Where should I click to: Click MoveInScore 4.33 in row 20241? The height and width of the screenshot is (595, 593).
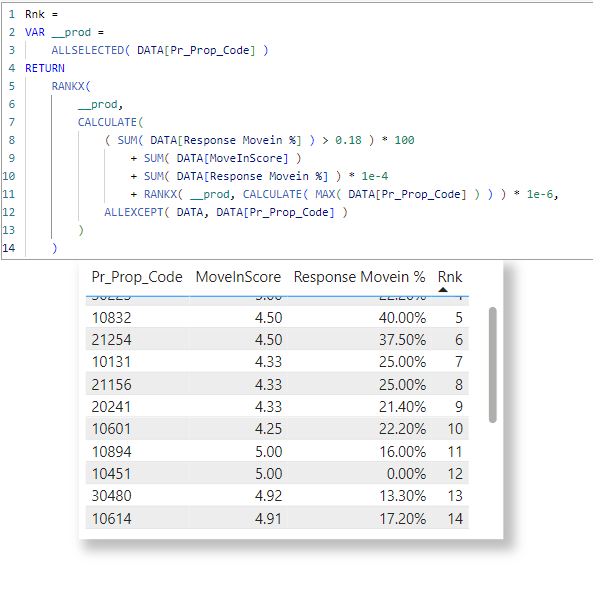(268, 407)
